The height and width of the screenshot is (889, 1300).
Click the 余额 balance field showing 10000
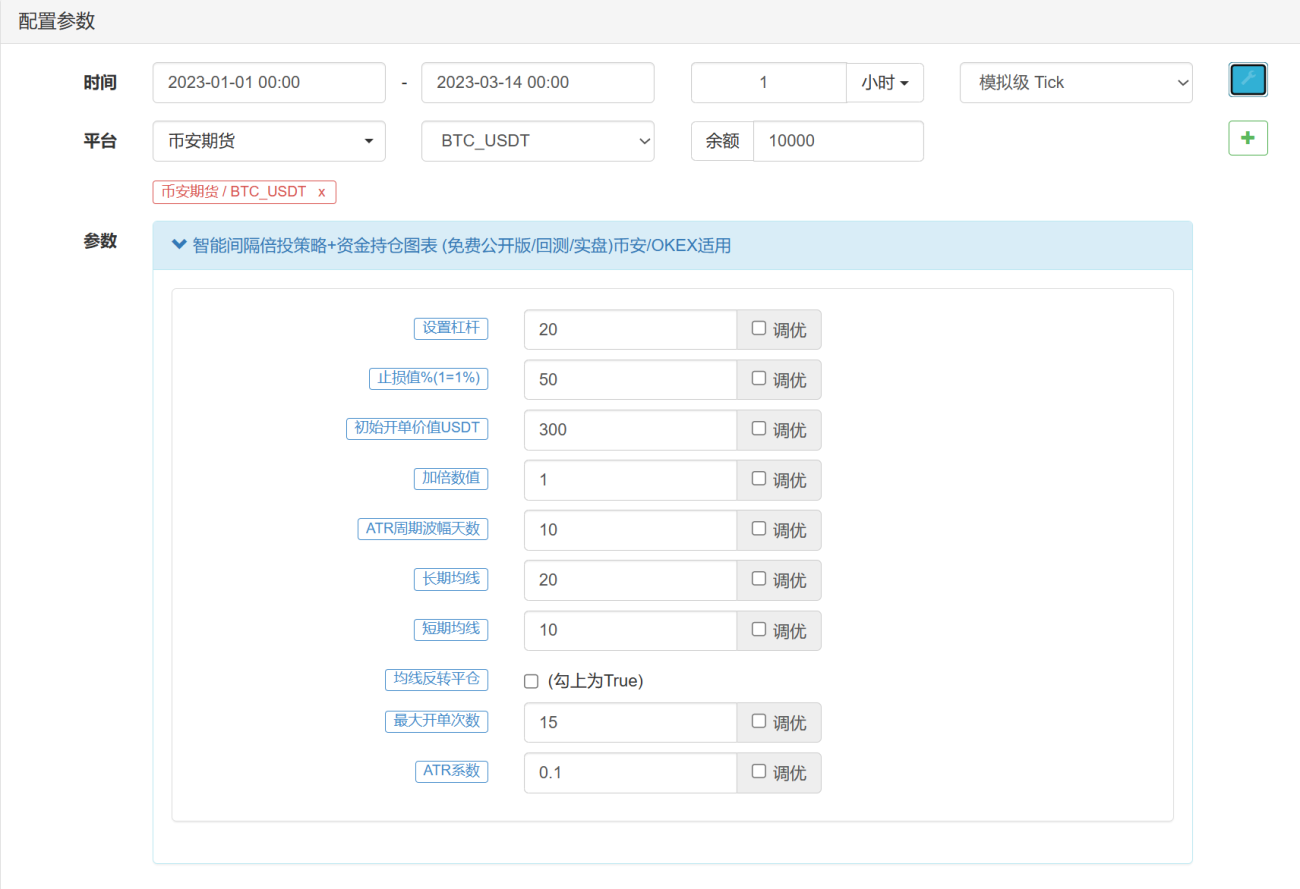click(x=838, y=141)
